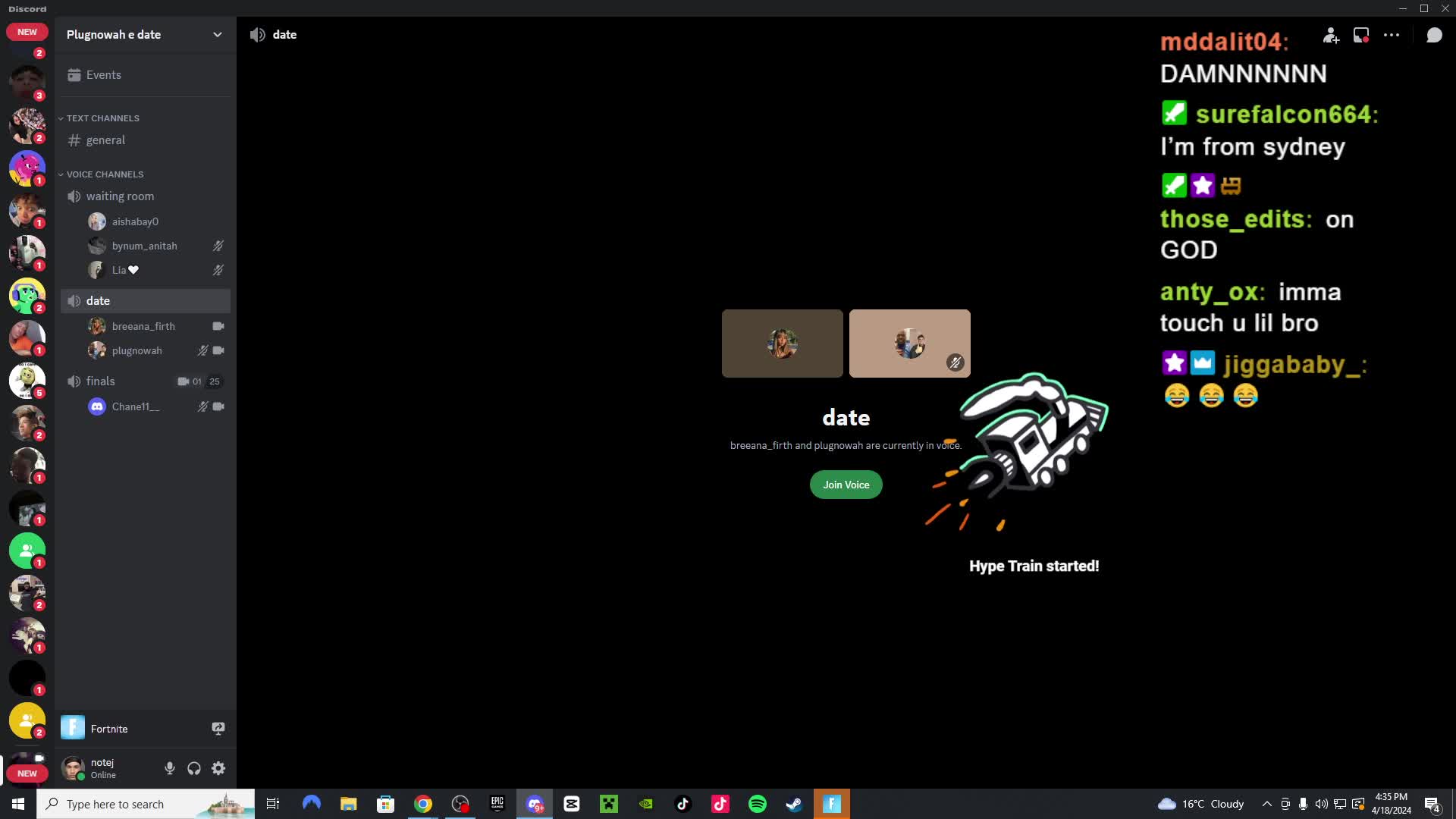This screenshot has width=1456, height=819.
Task: Open Spotify from the taskbar
Action: [758, 804]
